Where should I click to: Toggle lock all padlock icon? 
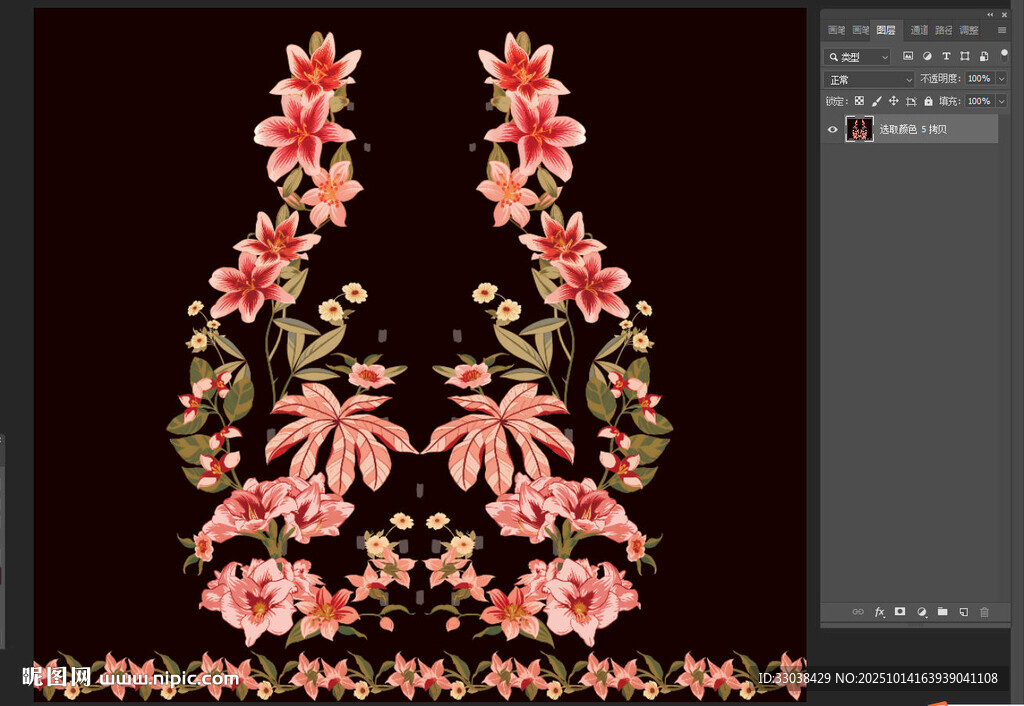[928, 101]
